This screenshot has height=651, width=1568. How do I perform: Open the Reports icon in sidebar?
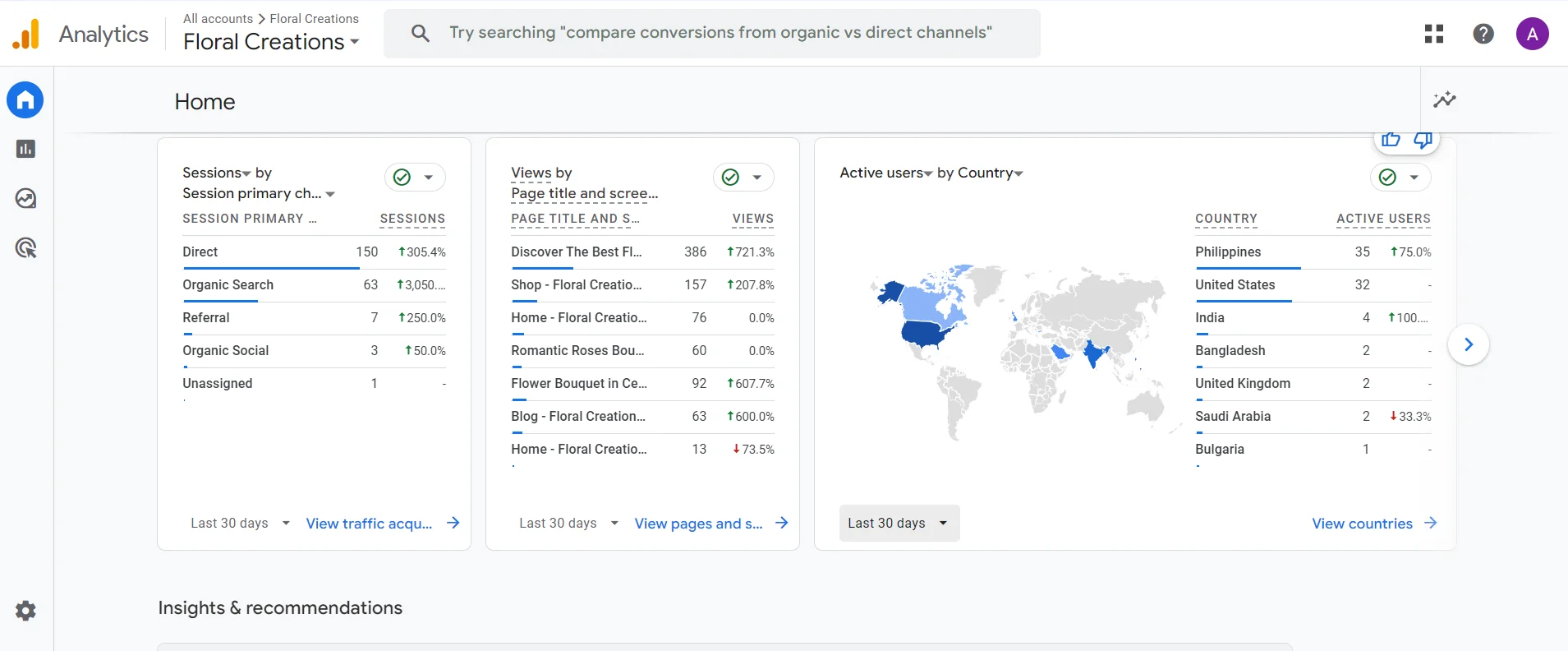25,149
